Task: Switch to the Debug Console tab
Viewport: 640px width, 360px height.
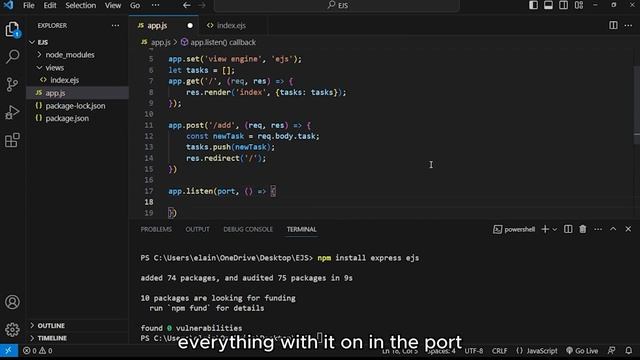Action: (248, 229)
